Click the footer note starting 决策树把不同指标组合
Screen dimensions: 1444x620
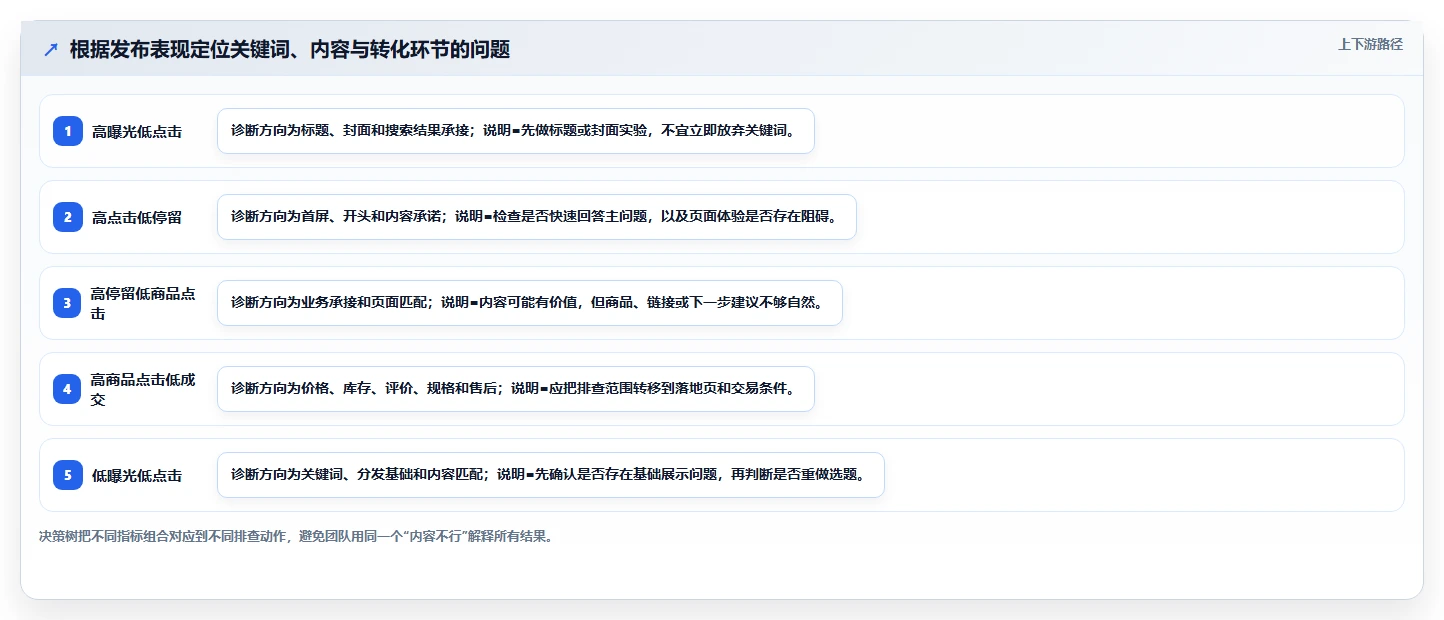[296, 536]
